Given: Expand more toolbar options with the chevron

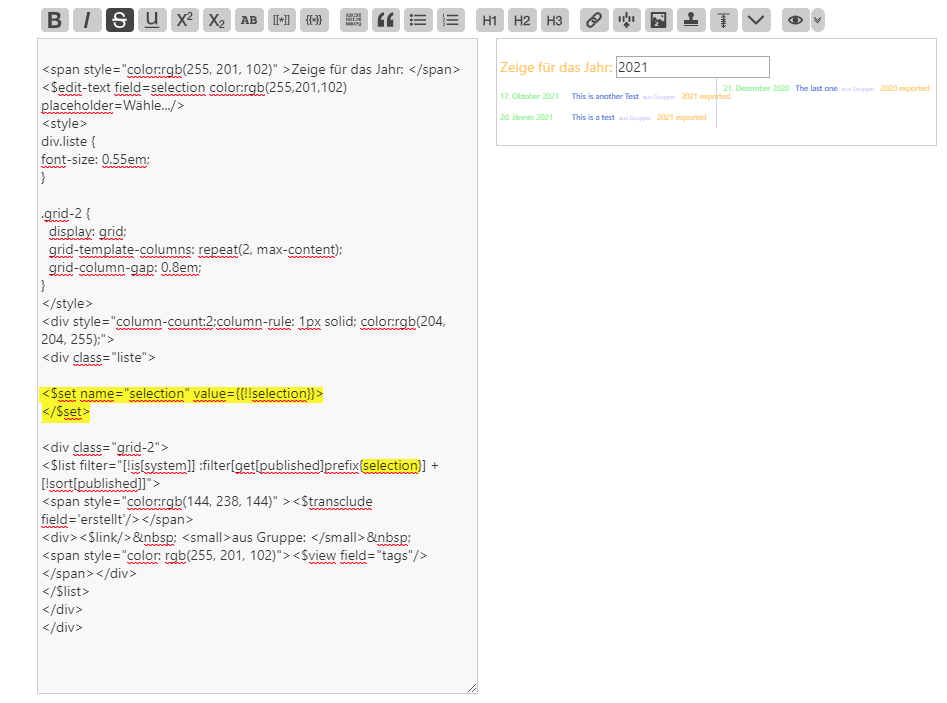Looking at the screenshot, I should pyautogui.click(x=756, y=20).
